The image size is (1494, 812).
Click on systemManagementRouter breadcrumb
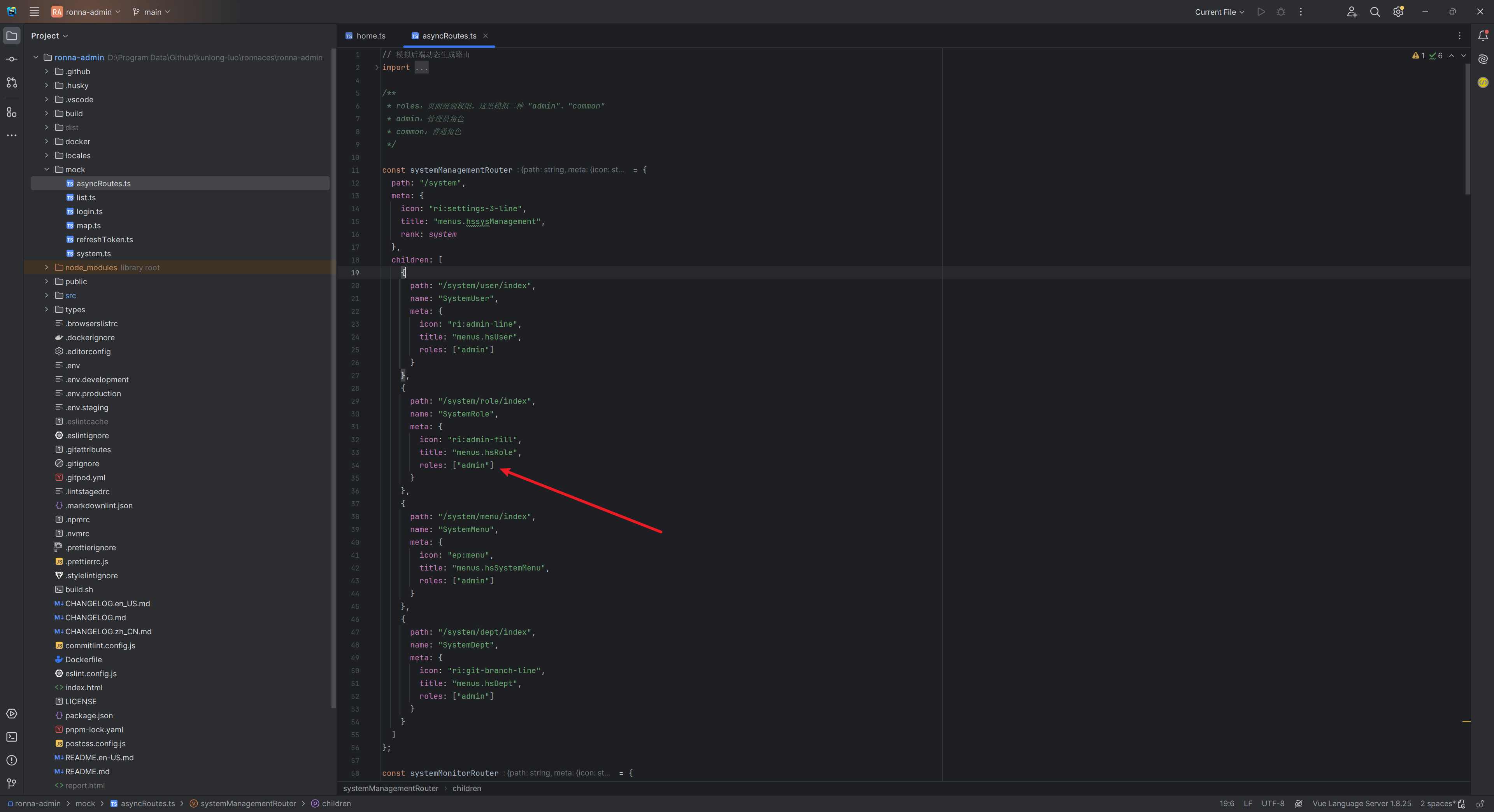[x=248, y=803]
